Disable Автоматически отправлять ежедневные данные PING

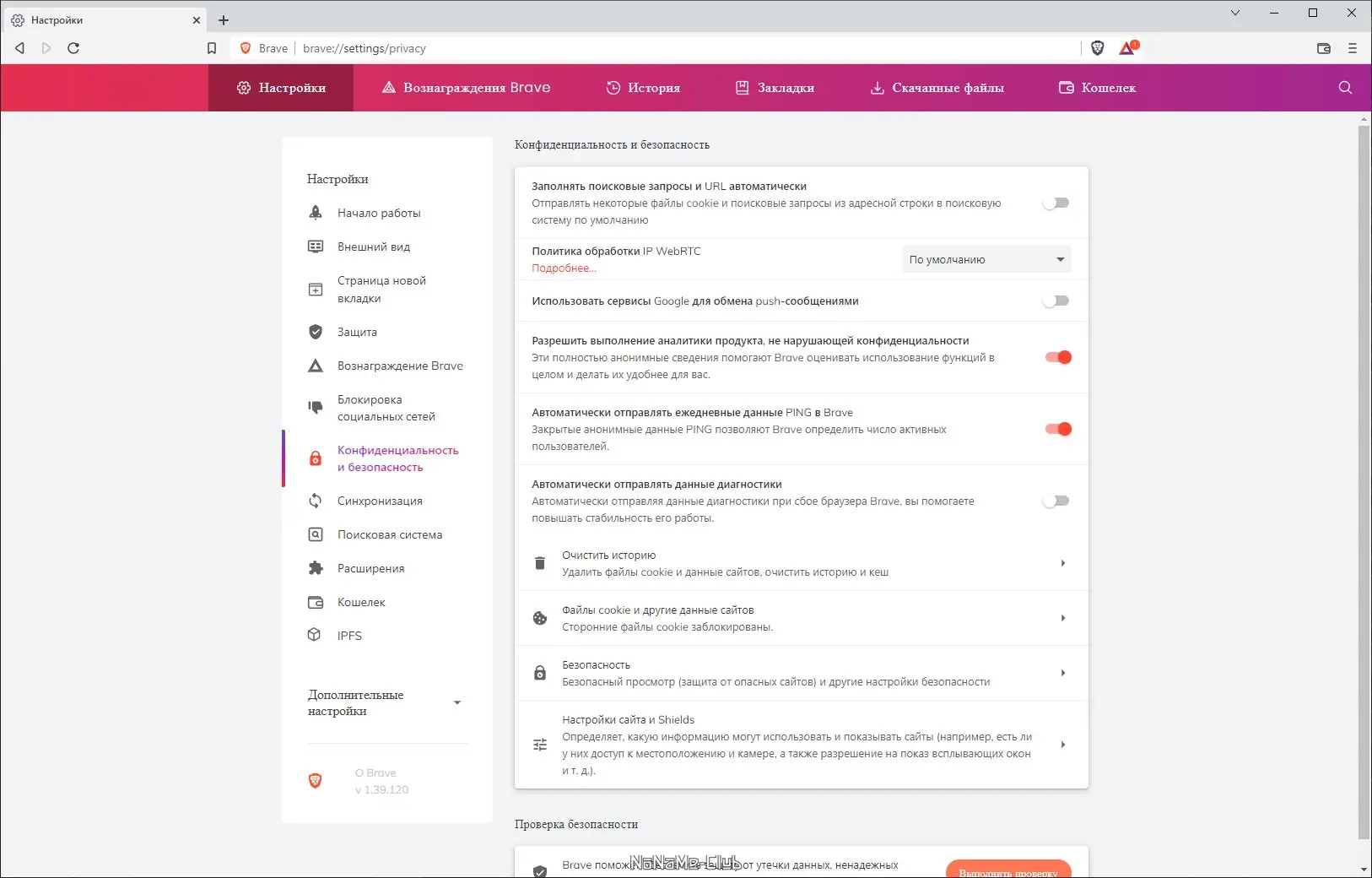tap(1057, 429)
